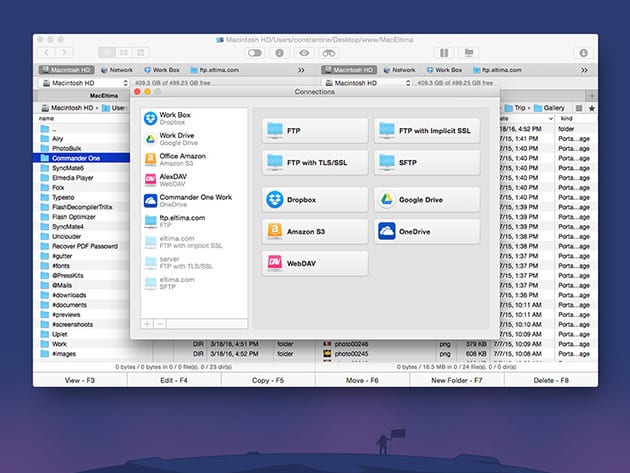The image size is (630, 473).
Task: Select Work Drive Google Drive connection
Action: [194, 139]
